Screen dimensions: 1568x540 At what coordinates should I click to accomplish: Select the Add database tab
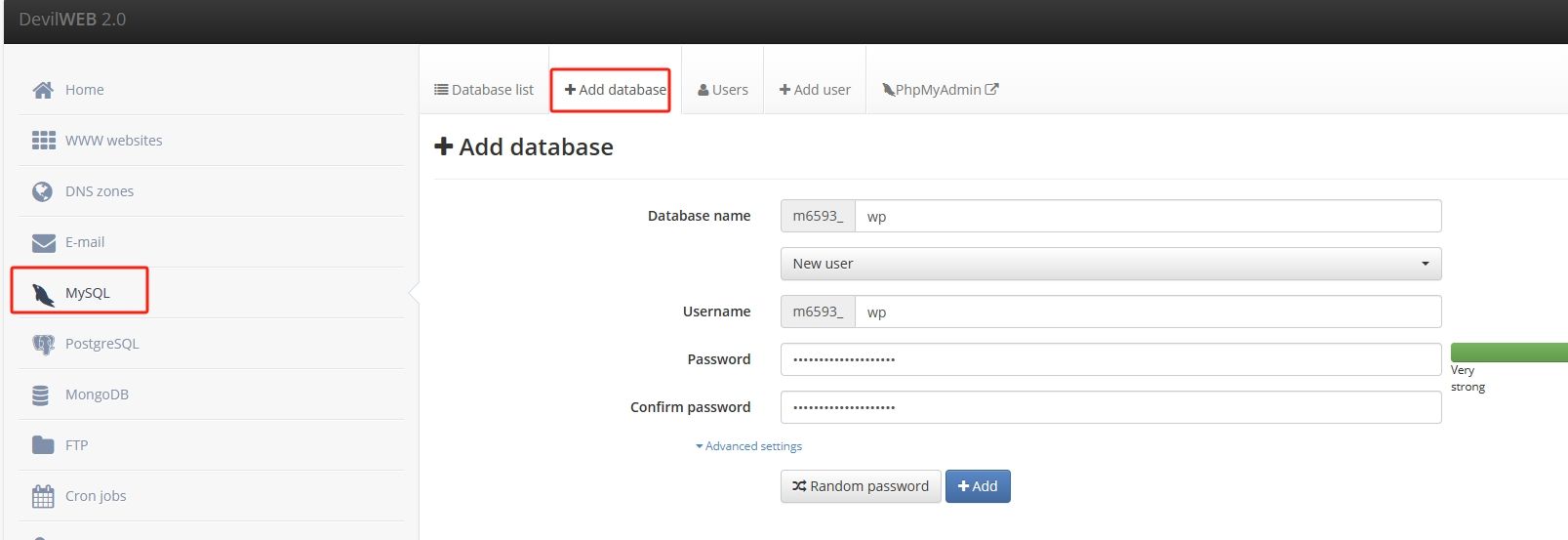point(615,90)
